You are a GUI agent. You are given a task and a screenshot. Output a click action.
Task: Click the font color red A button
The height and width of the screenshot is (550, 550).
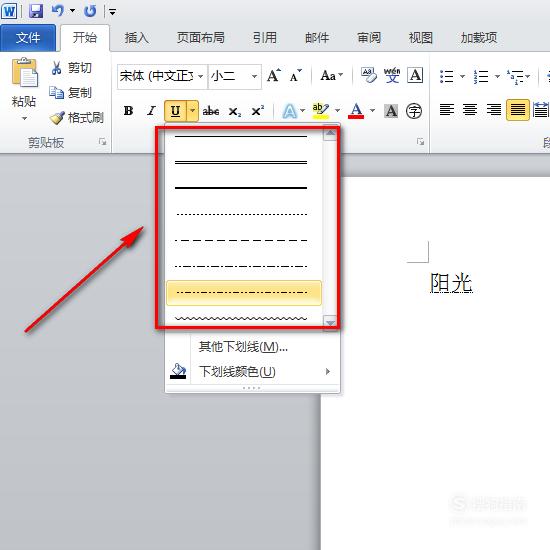(x=356, y=111)
